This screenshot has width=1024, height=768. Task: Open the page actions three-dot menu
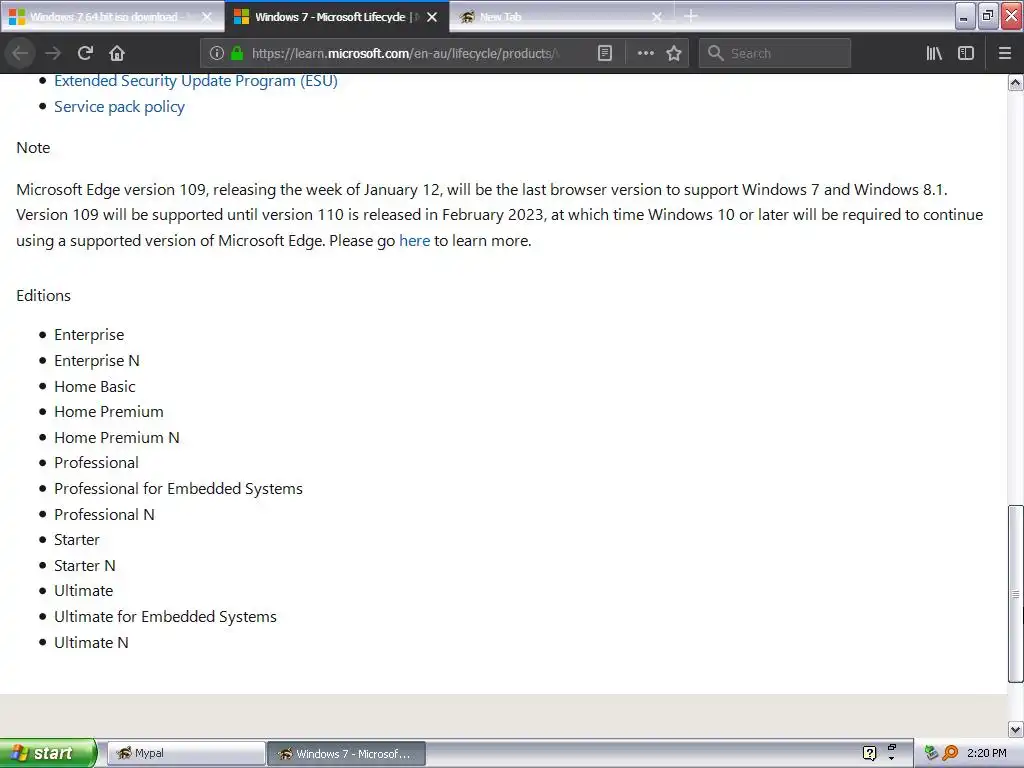[645, 54]
